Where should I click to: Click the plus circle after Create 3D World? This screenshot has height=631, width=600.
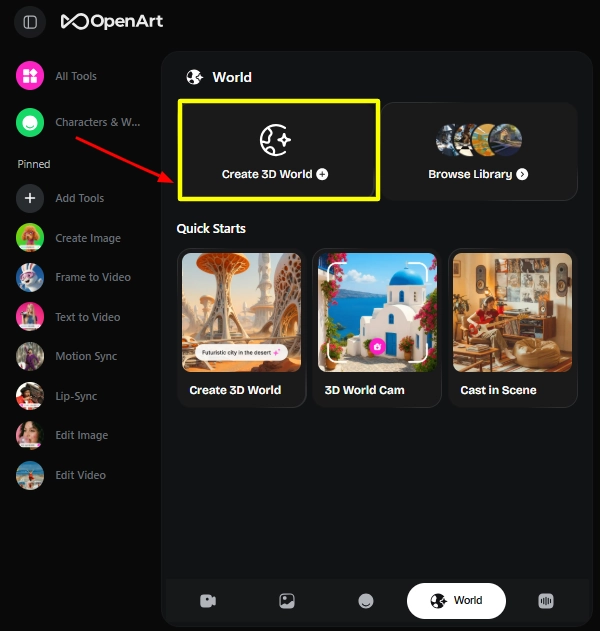click(x=322, y=174)
